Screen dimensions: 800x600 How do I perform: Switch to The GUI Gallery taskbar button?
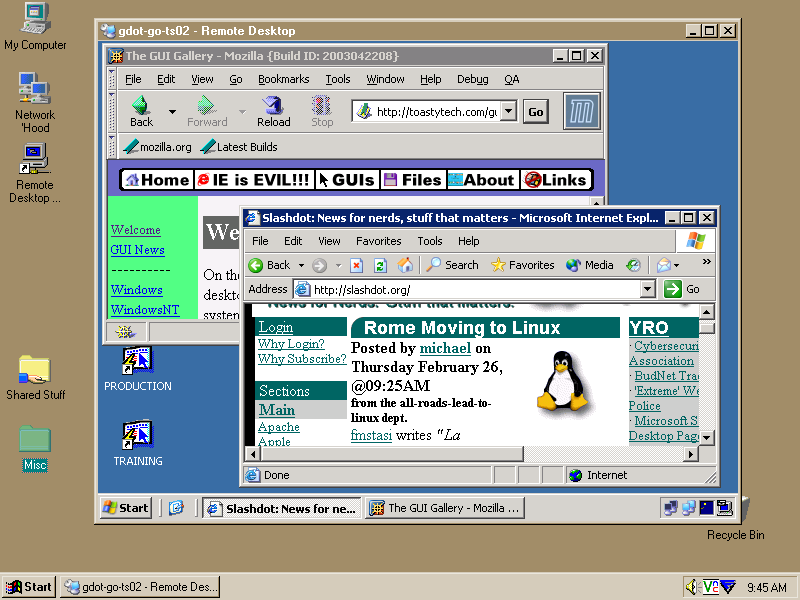pos(445,508)
